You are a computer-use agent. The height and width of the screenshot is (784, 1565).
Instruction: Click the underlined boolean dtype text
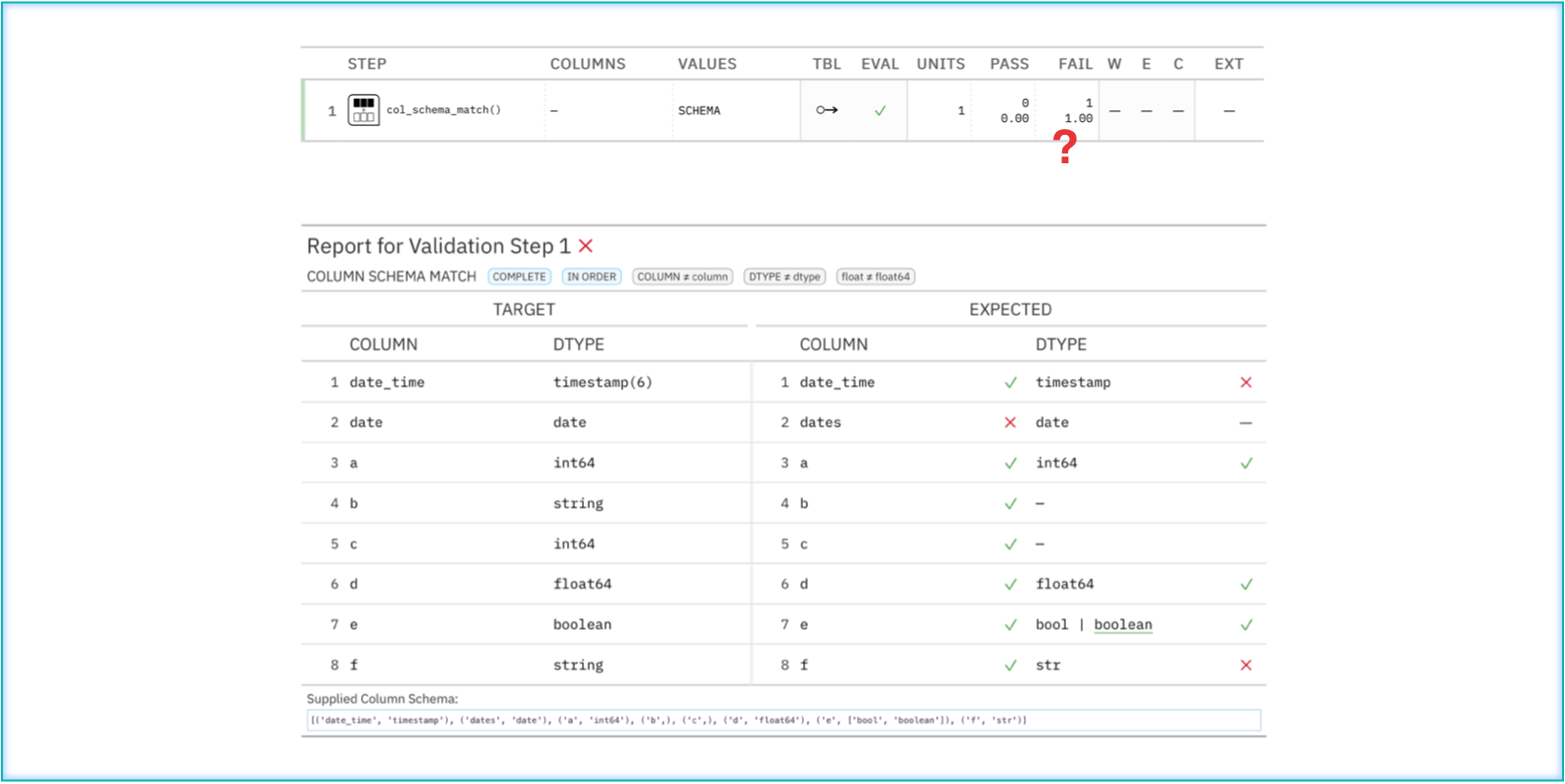[x=1123, y=625]
